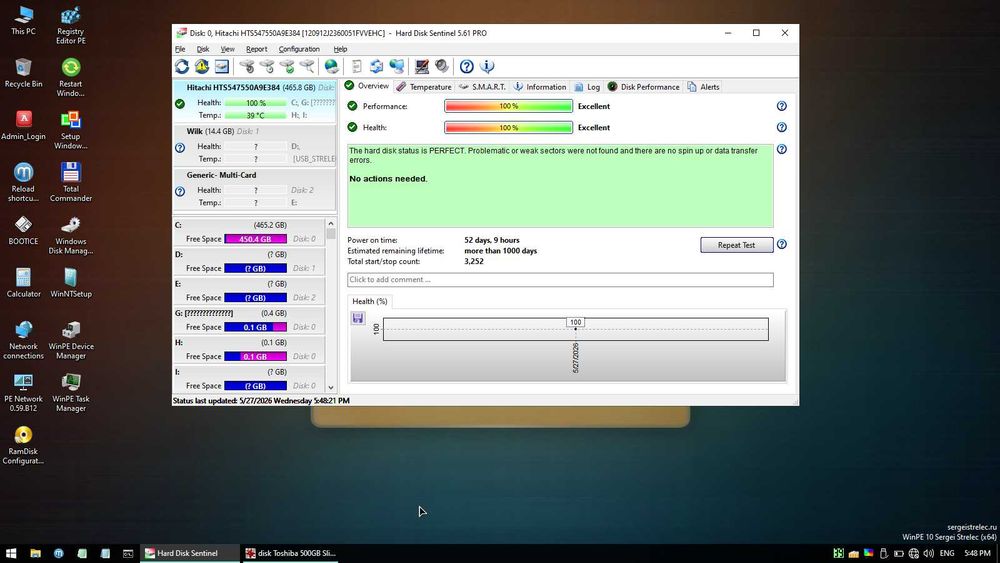This screenshot has width=1000, height=563.
Task: Open Total Commander desktop icon
Action: pyautogui.click(x=71, y=182)
